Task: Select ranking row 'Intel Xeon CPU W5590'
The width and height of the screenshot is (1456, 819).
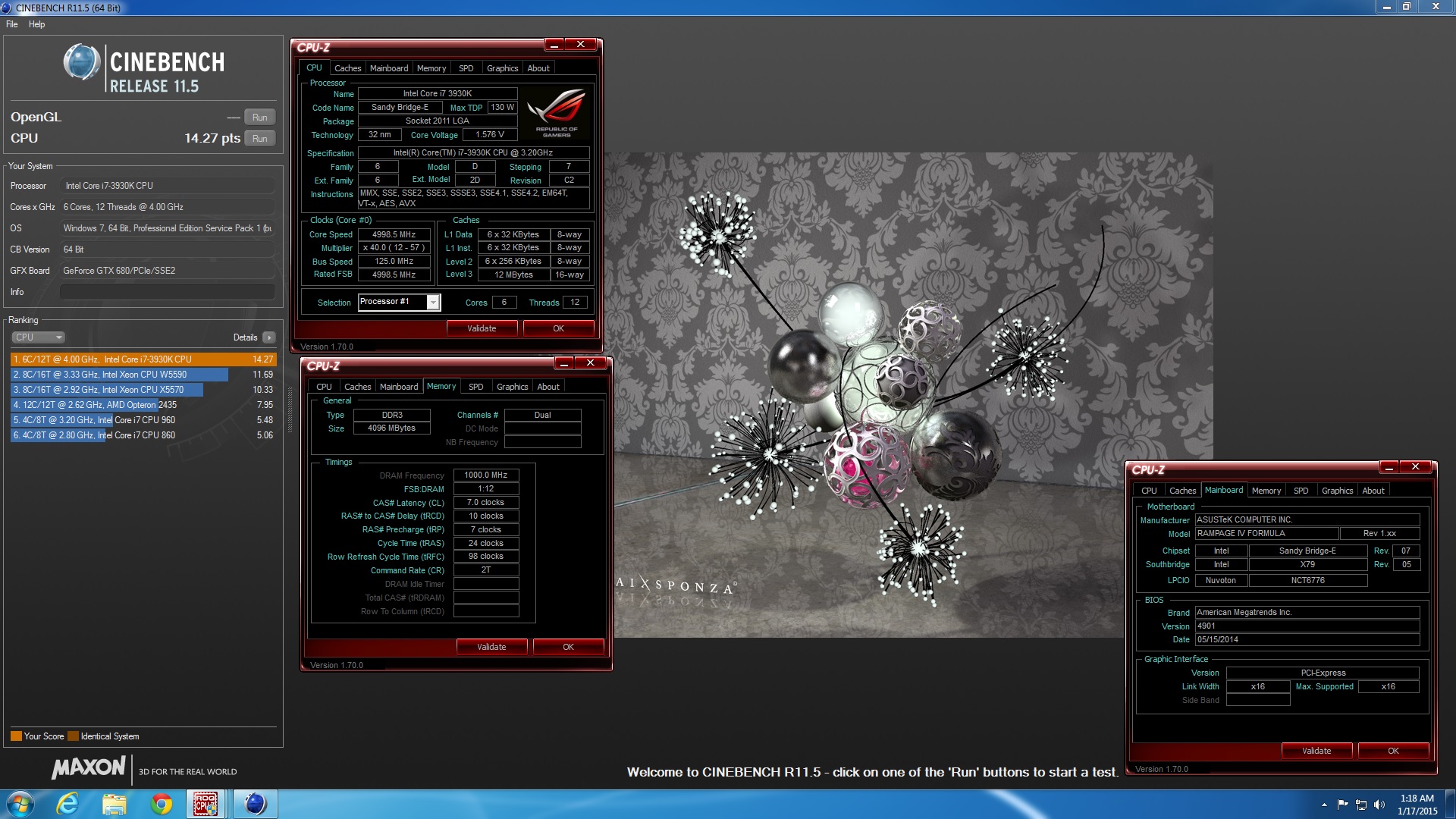Action: click(x=143, y=375)
